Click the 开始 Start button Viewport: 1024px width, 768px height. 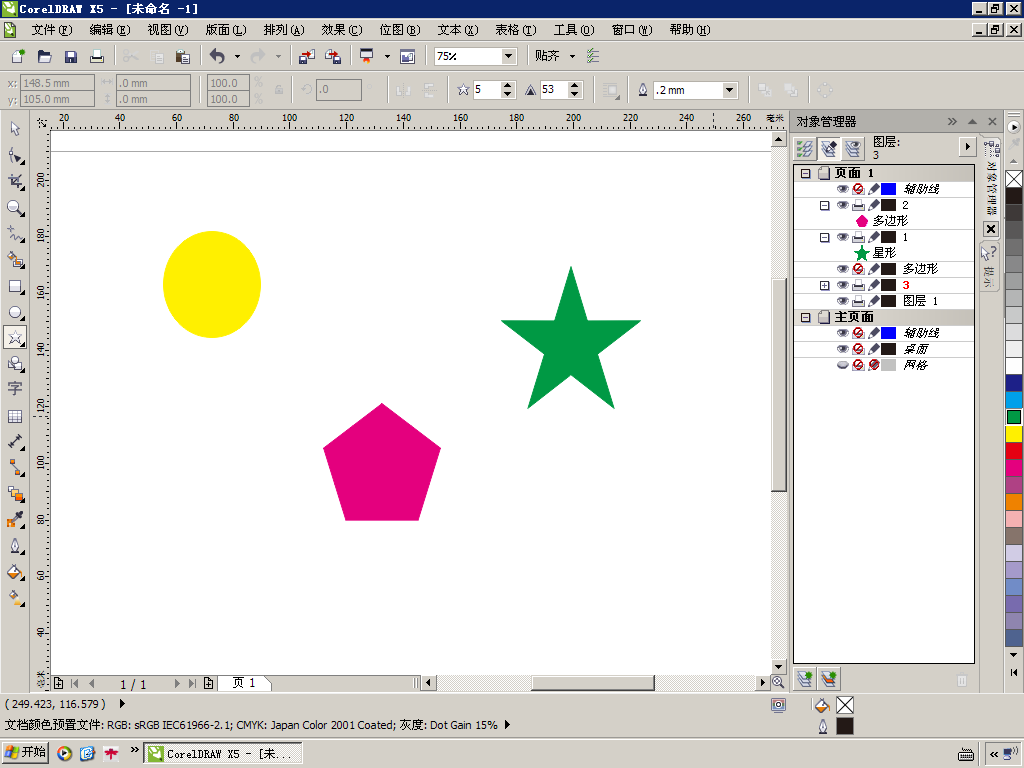25,752
